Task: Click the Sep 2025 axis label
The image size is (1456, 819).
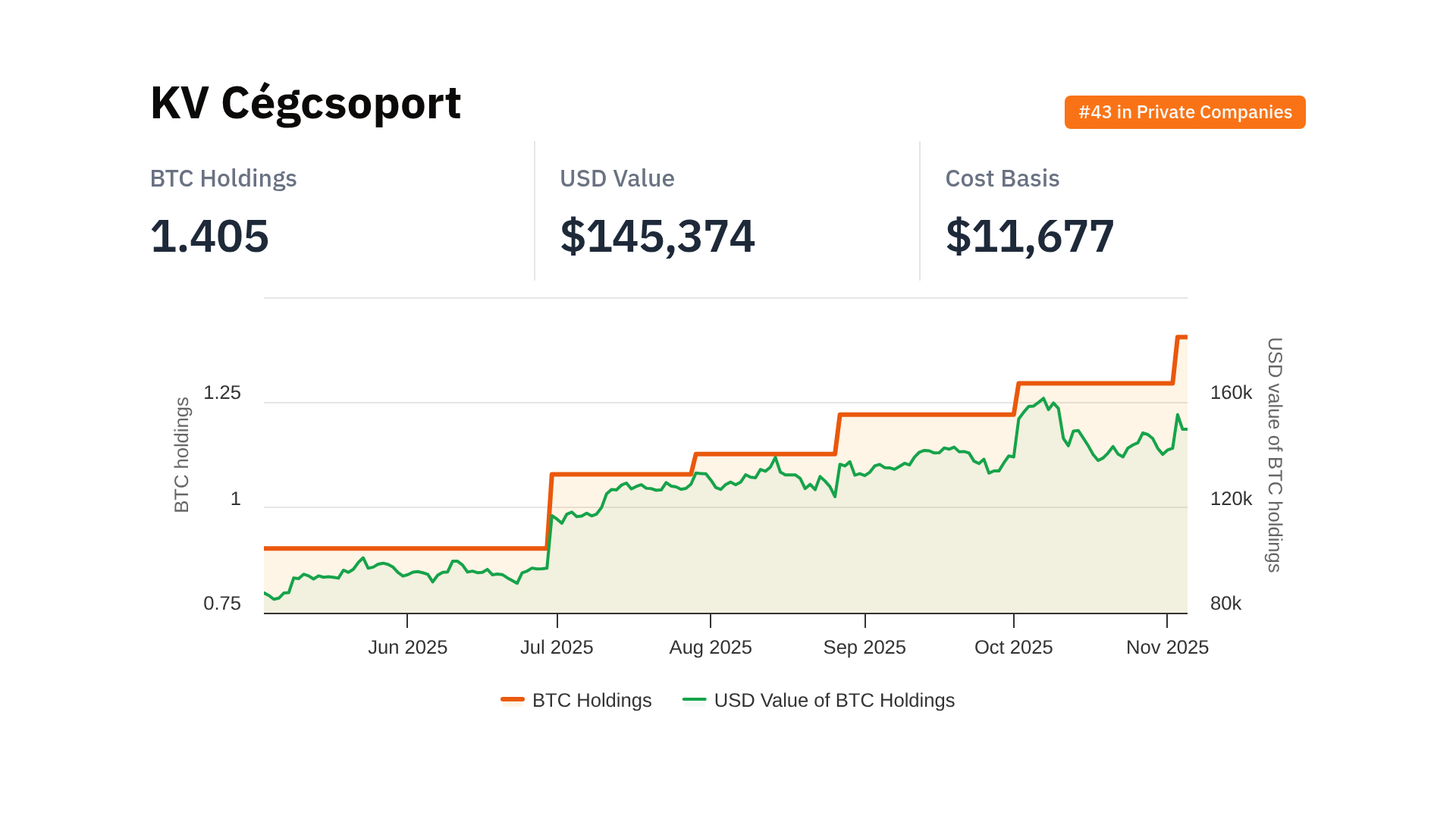Action: coord(864,647)
